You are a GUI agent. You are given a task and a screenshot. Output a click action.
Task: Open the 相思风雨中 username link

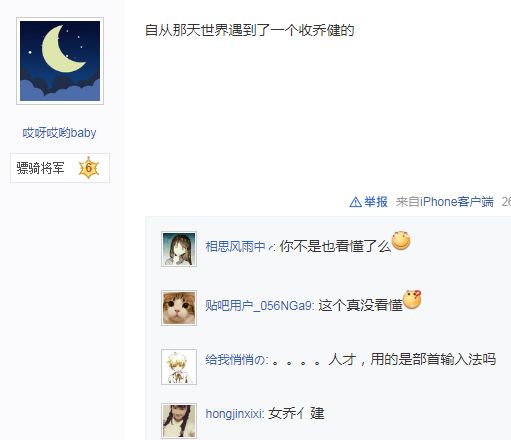235,247
